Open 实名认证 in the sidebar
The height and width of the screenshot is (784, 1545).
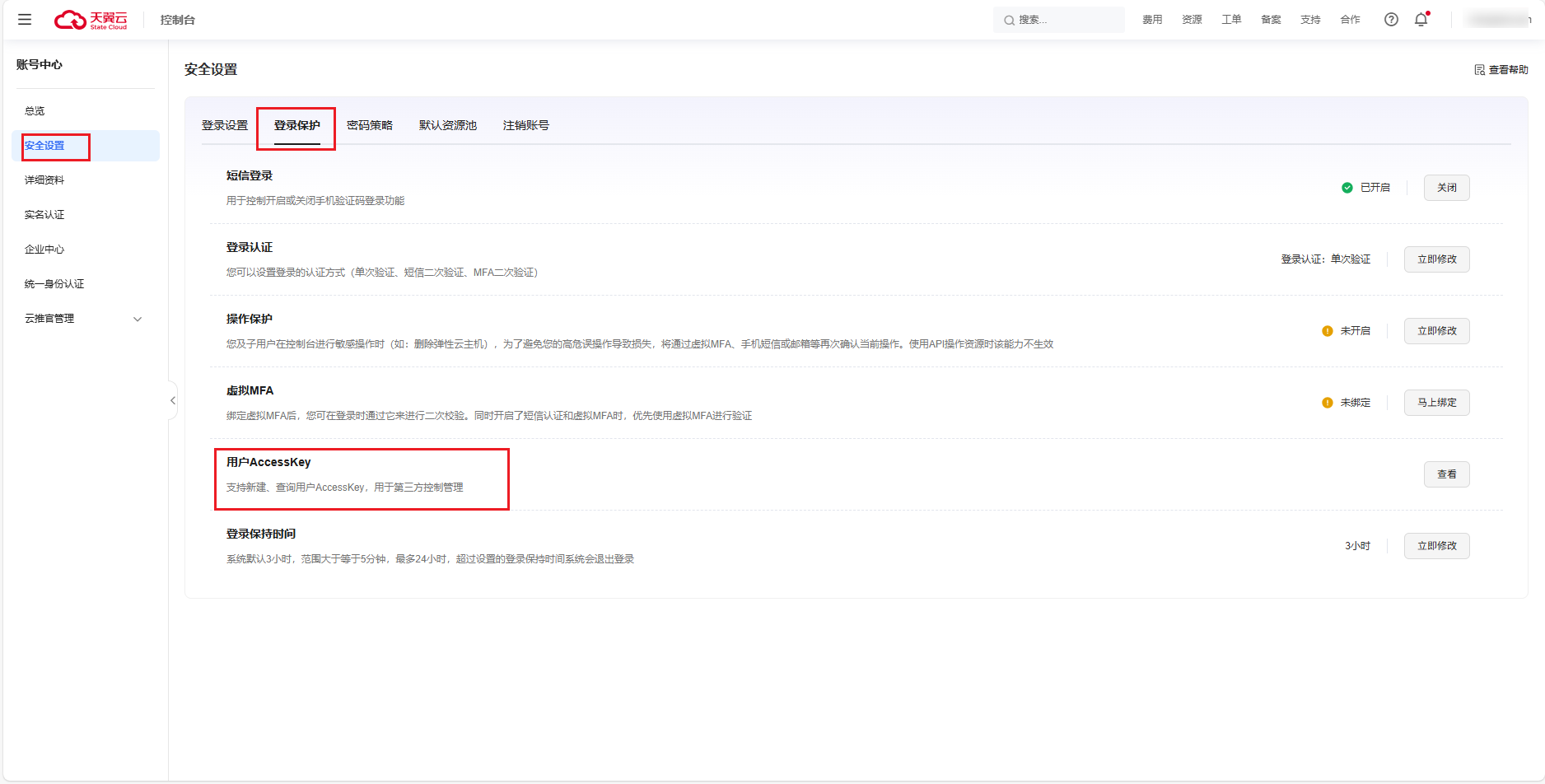click(x=44, y=215)
